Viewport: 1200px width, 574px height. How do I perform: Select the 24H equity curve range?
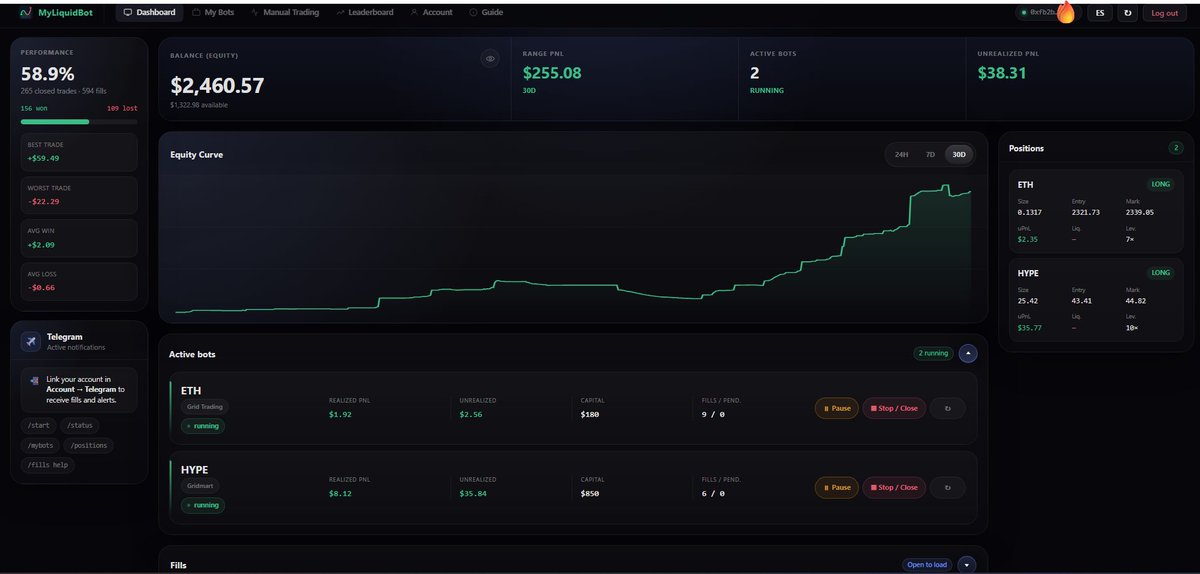[901, 154]
